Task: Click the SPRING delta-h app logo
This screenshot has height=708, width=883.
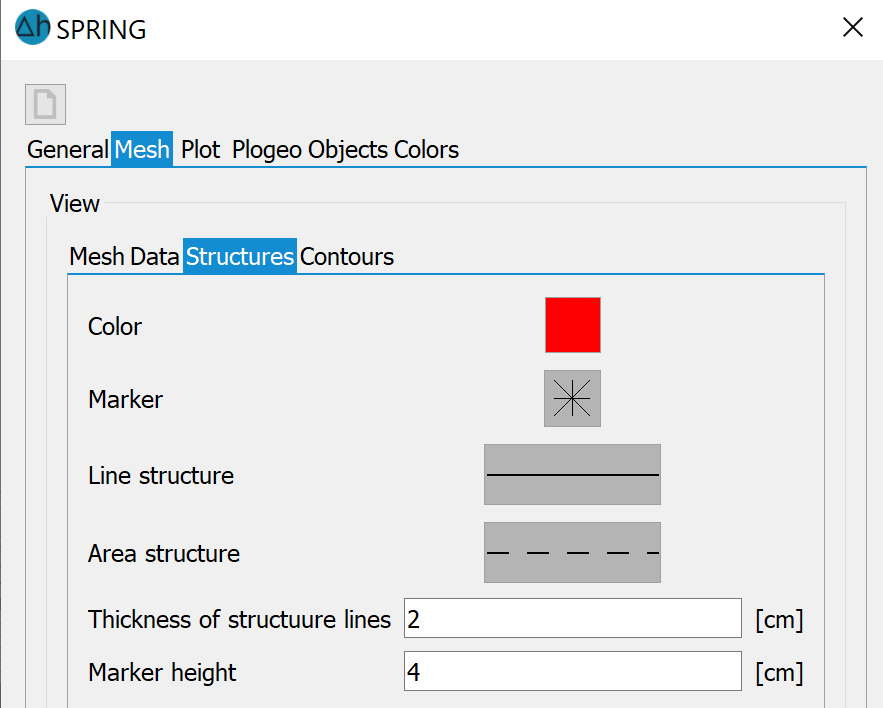Action: (x=32, y=28)
